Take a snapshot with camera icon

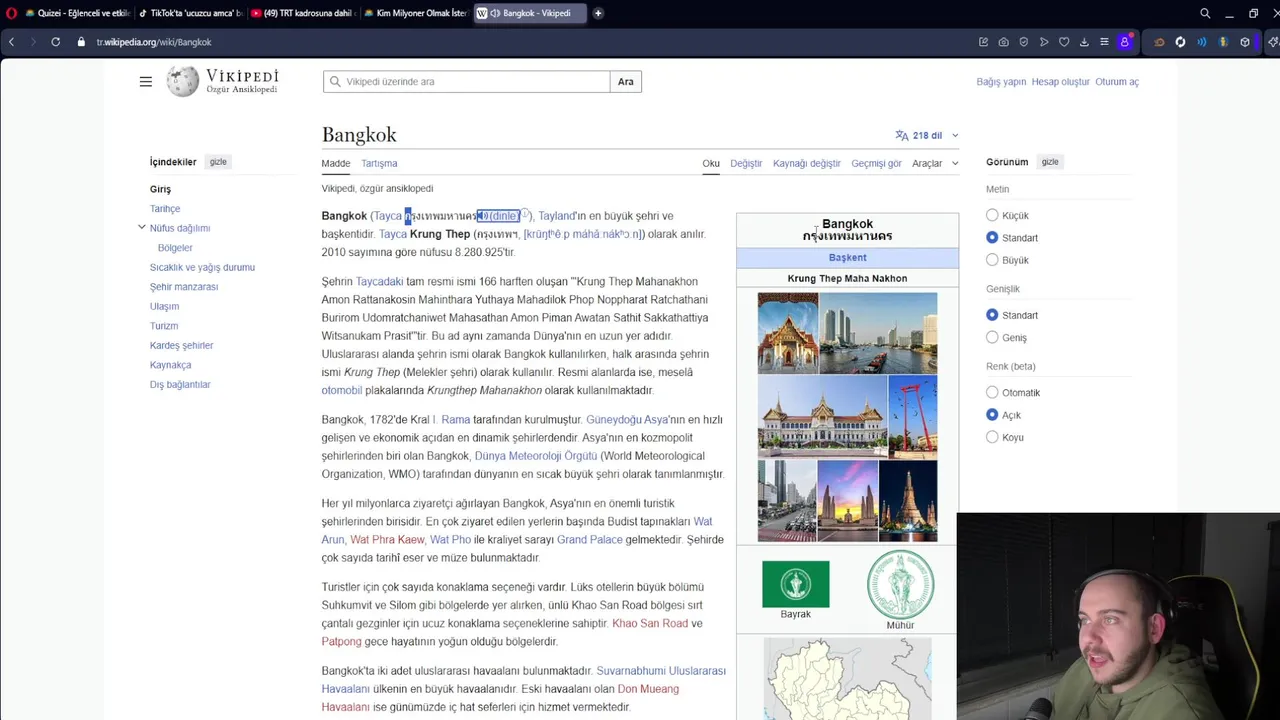click(1003, 42)
